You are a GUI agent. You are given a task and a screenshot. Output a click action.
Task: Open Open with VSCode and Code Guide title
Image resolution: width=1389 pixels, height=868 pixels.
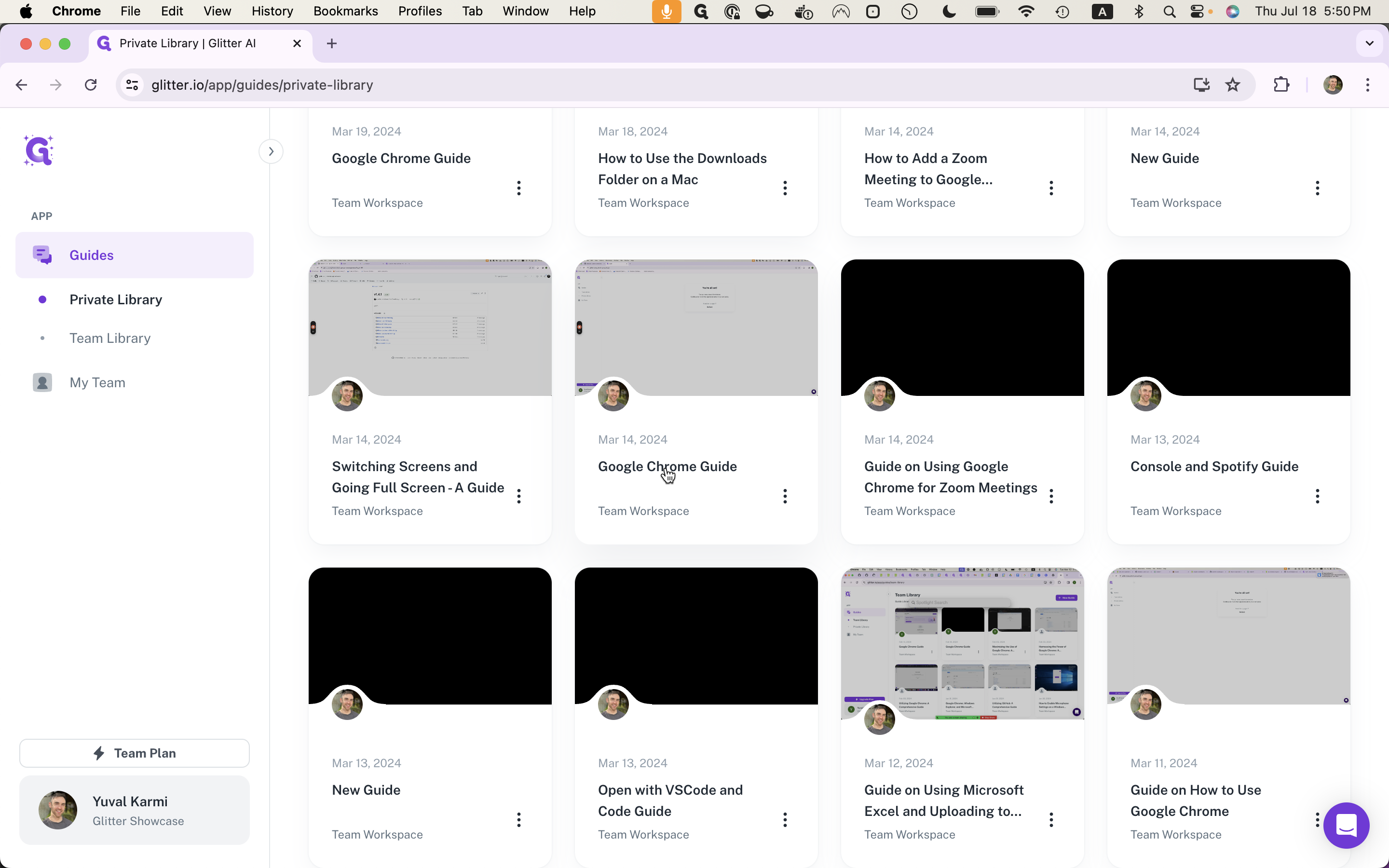pyautogui.click(x=670, y=801)
